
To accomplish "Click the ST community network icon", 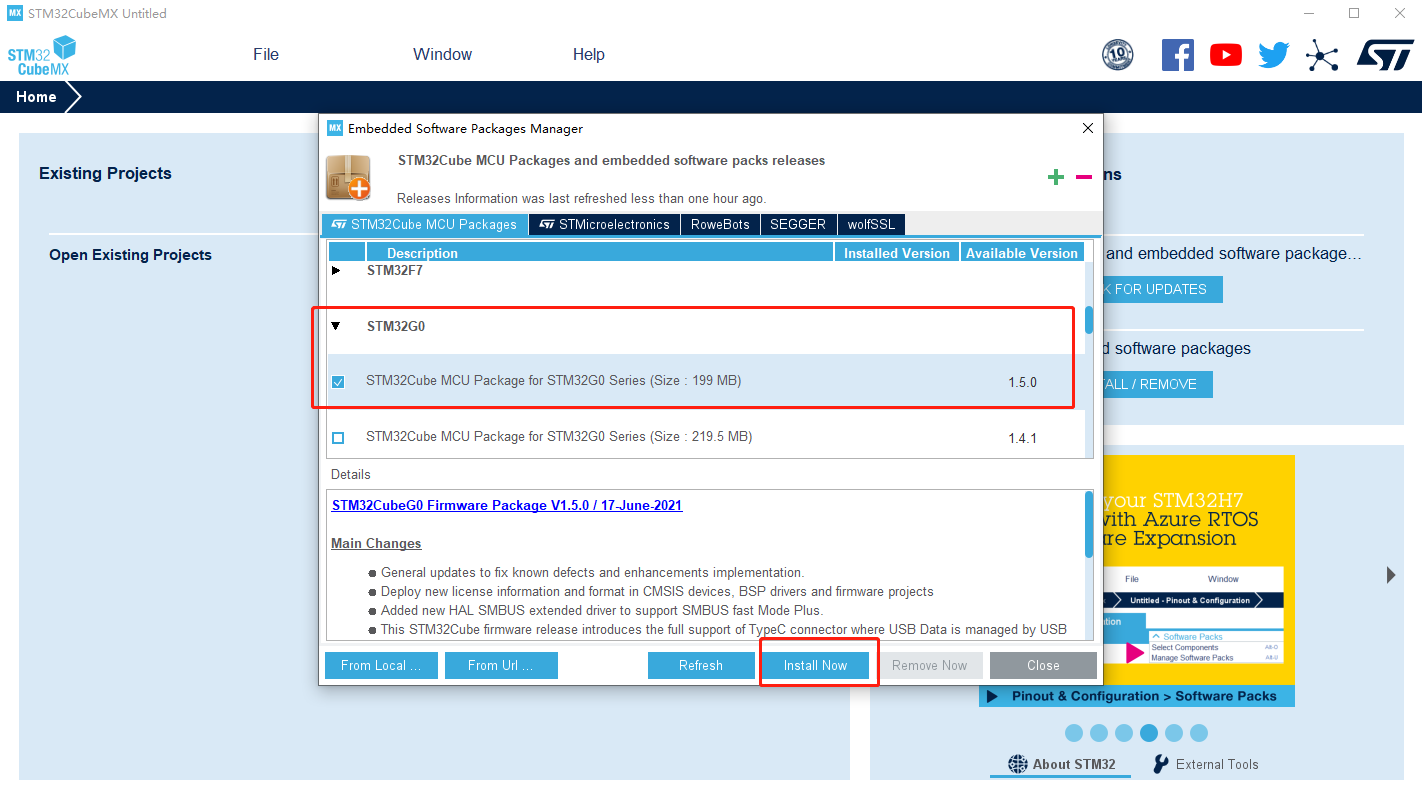I will (x=1322, y=55).
